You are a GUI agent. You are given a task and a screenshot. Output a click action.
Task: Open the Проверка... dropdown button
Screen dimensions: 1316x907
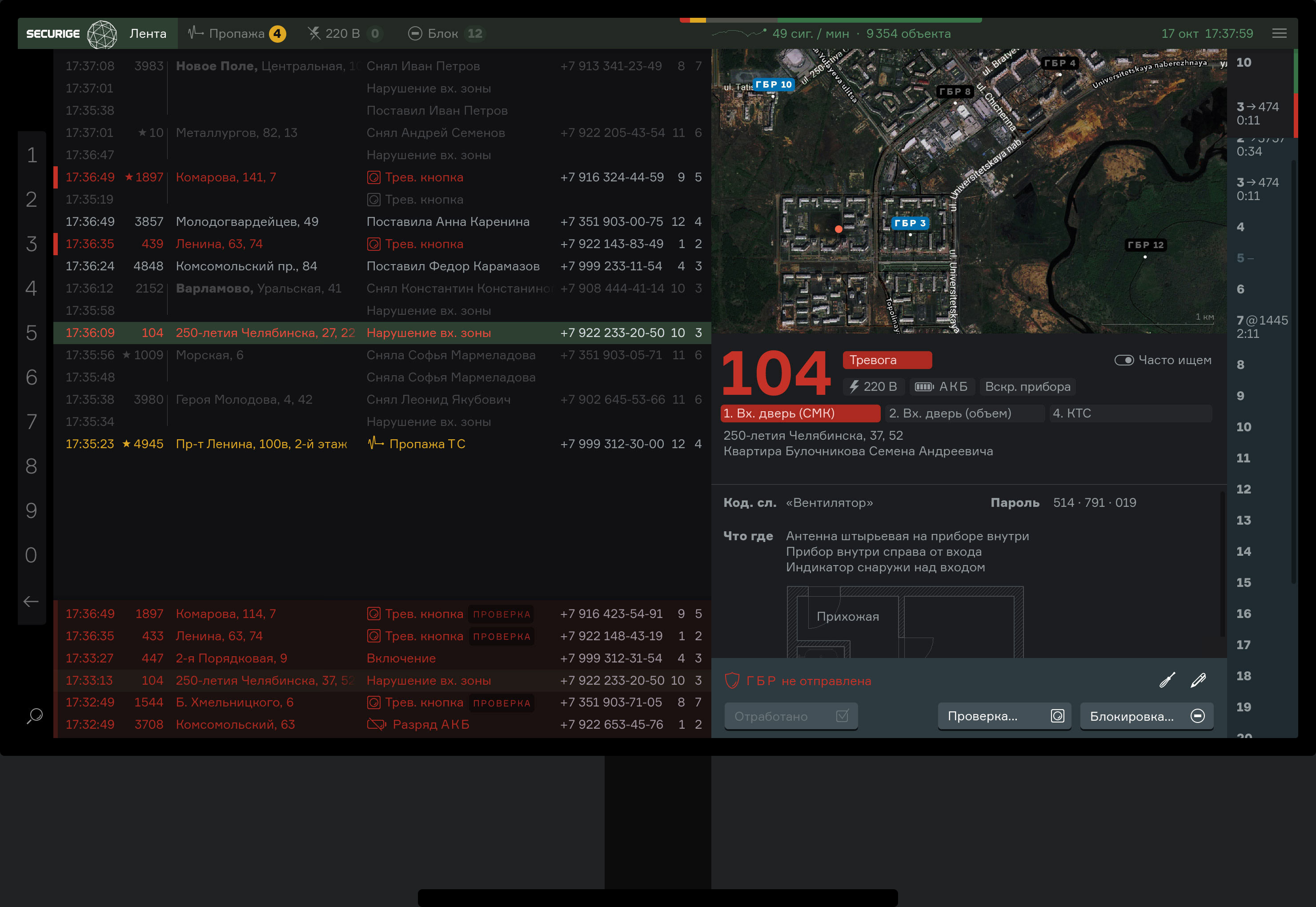tap(1004, 716)
